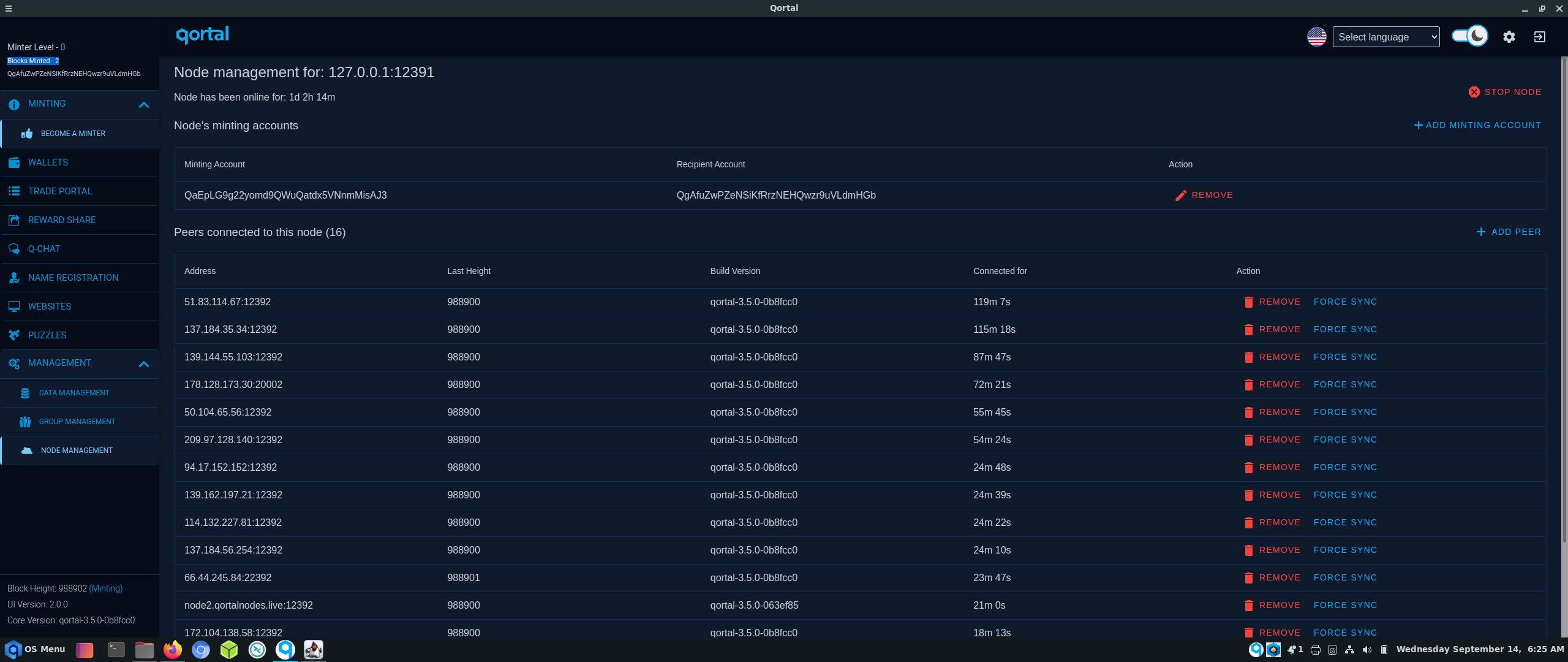1568x662 pixels.
Task: Click trash icon for node2.qortalnodes.live:12392
Action: click(x=1248, y=606)
